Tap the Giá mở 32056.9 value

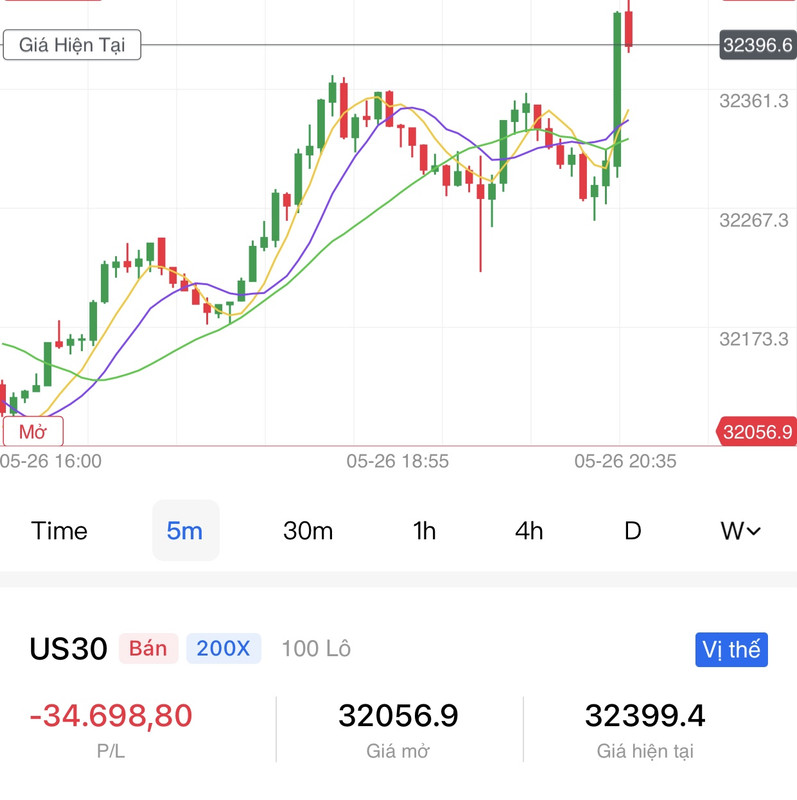point(398,715)
